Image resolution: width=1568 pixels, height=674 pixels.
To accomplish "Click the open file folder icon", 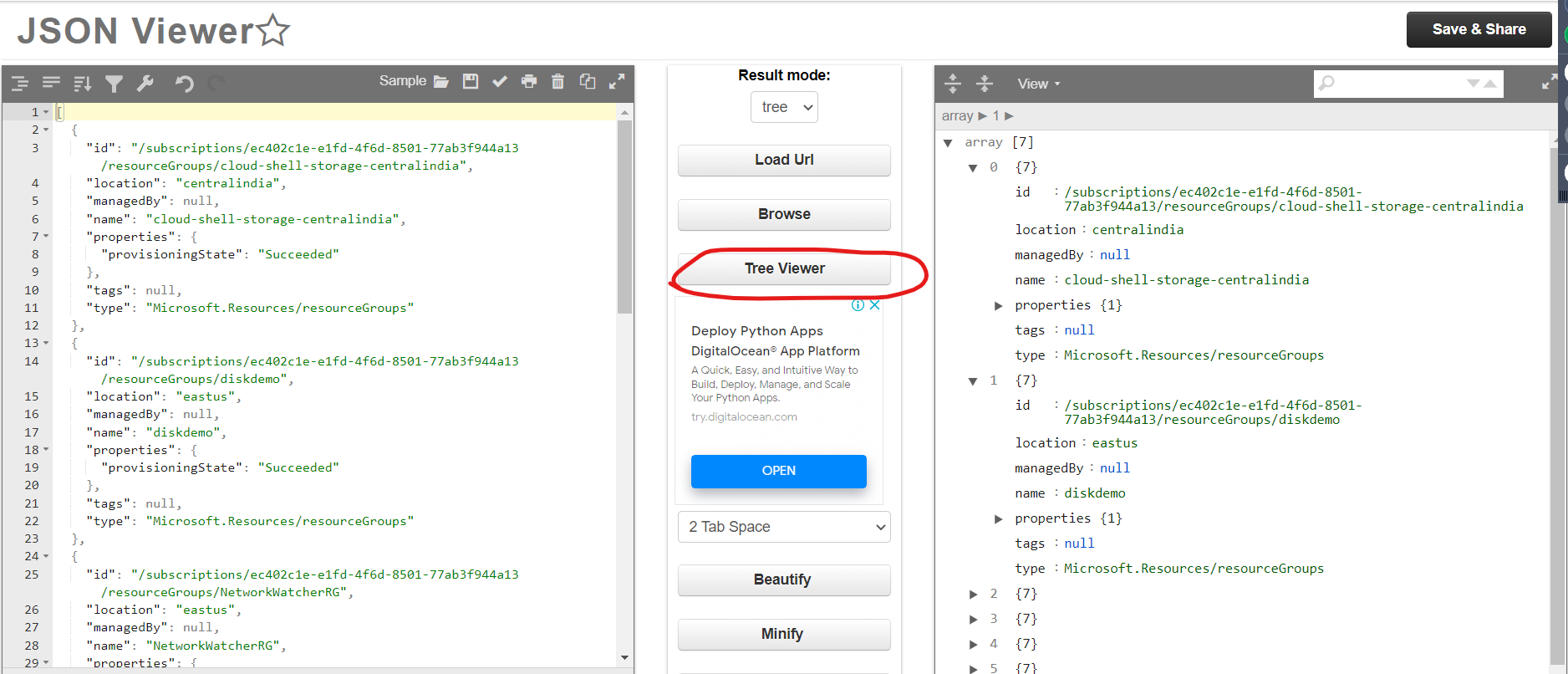I will tap(441, 81).
